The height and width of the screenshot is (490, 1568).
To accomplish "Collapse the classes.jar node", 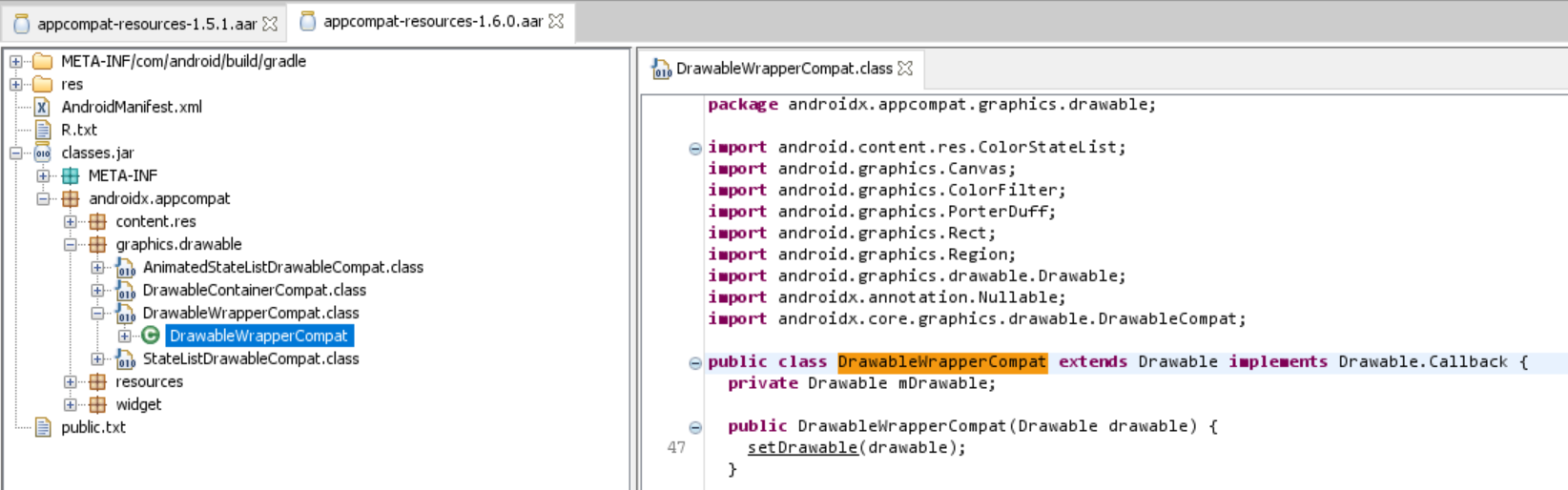I will [16, 153].
